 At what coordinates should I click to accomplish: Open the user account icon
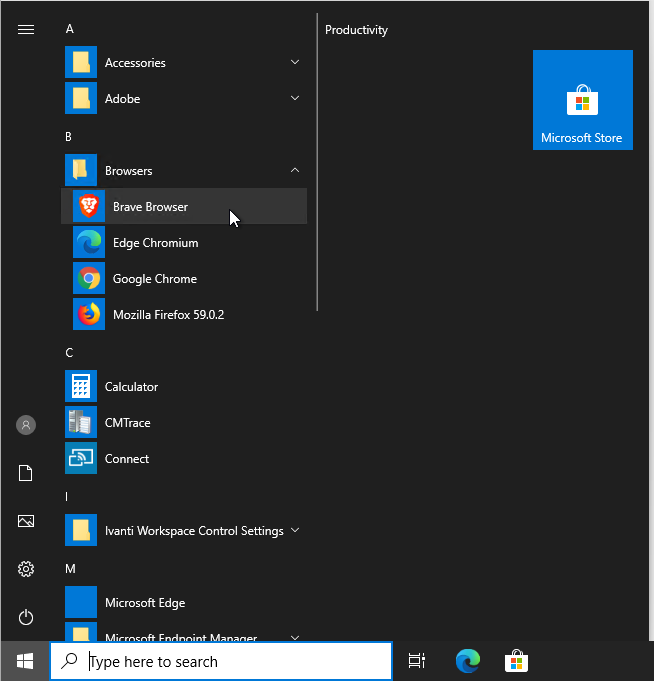(26, 425)
